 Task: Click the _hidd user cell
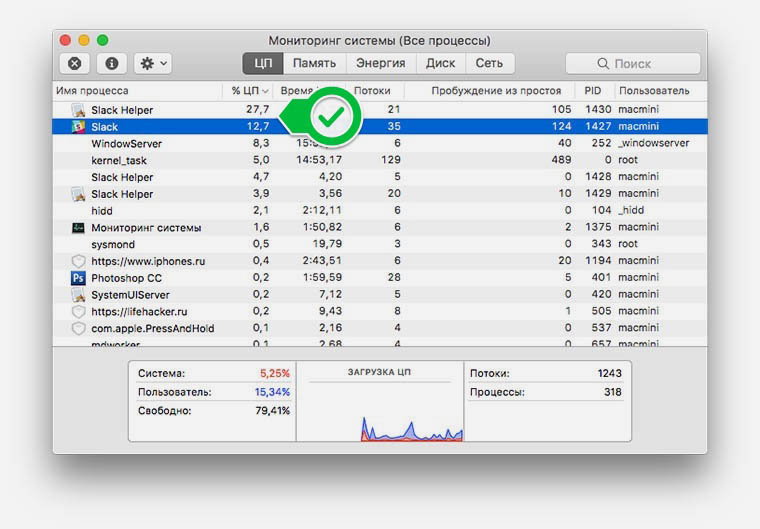631,210
